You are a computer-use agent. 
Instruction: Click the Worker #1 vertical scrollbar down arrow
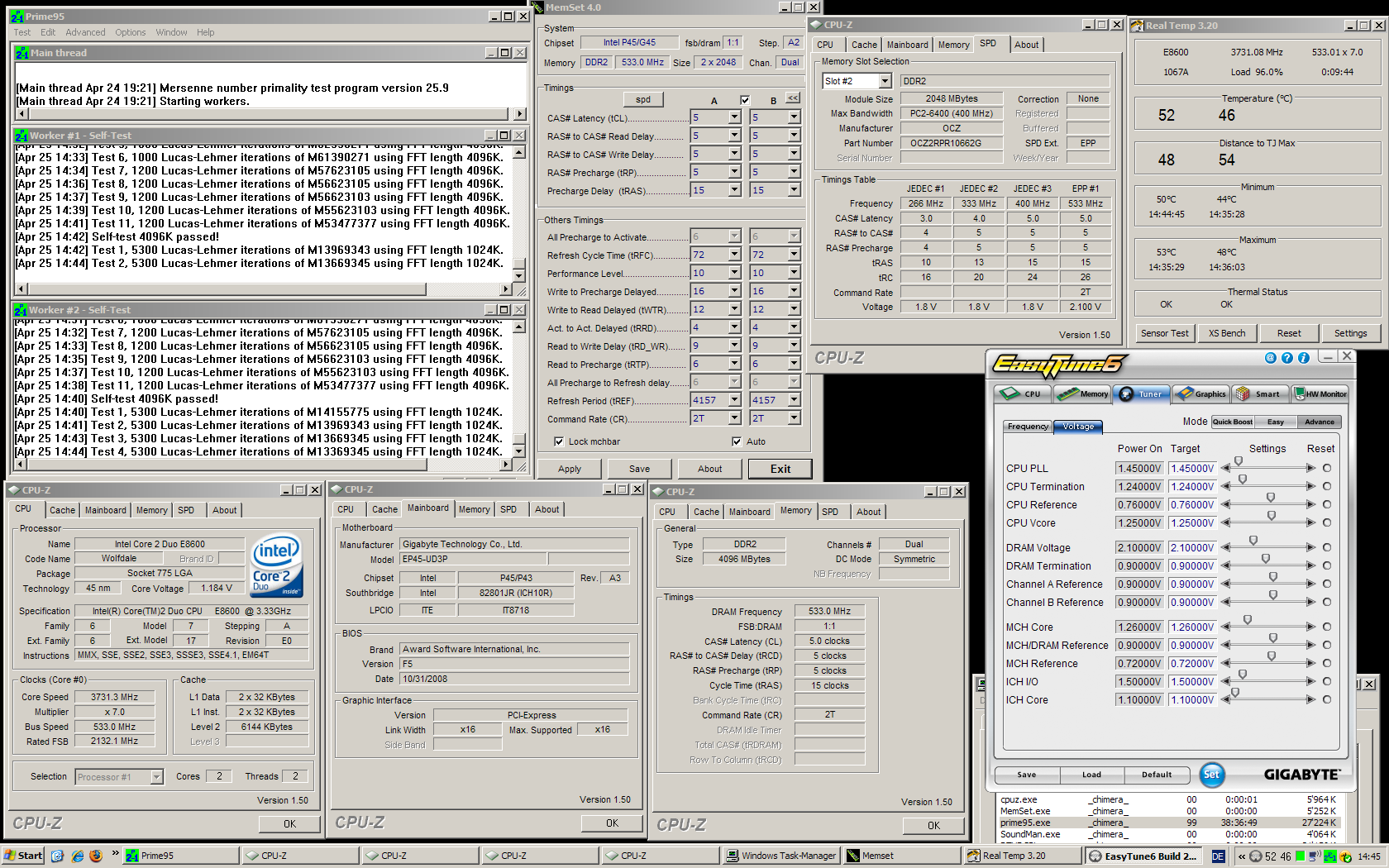[519, 276]
